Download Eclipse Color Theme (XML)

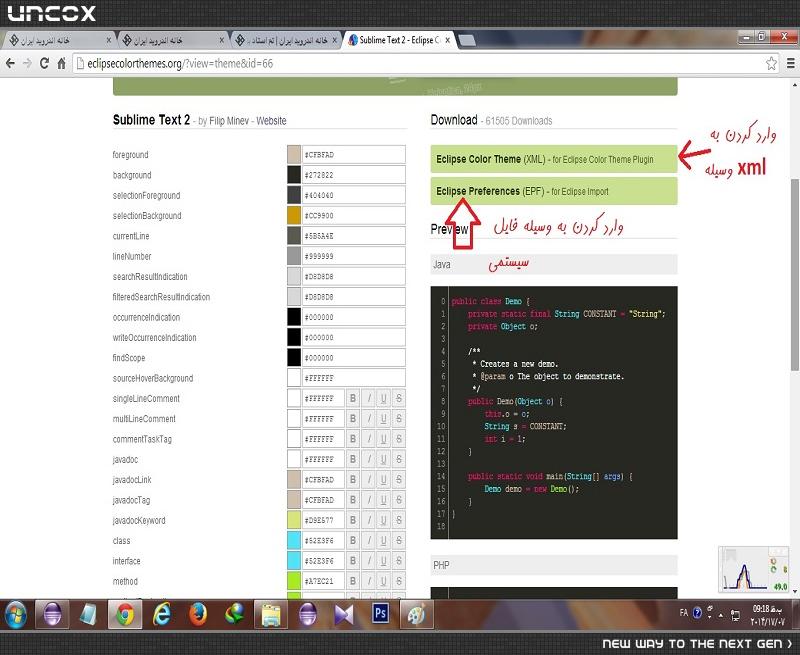point(554,159)
